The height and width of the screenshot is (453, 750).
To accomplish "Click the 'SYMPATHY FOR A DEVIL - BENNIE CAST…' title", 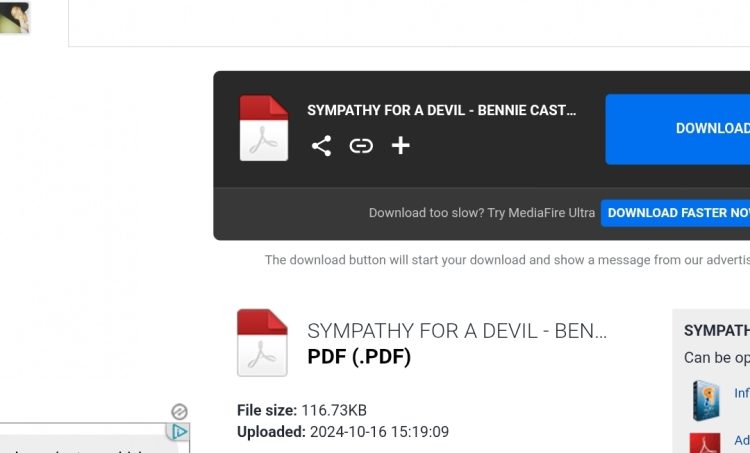I will 441,110.
